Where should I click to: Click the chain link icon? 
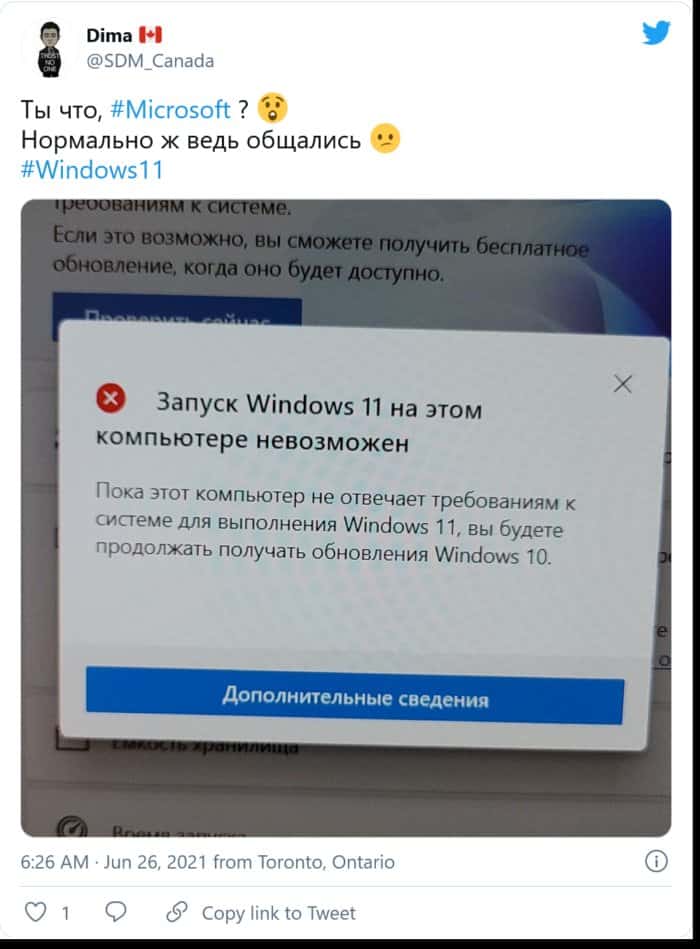click(x=177, y=911)
